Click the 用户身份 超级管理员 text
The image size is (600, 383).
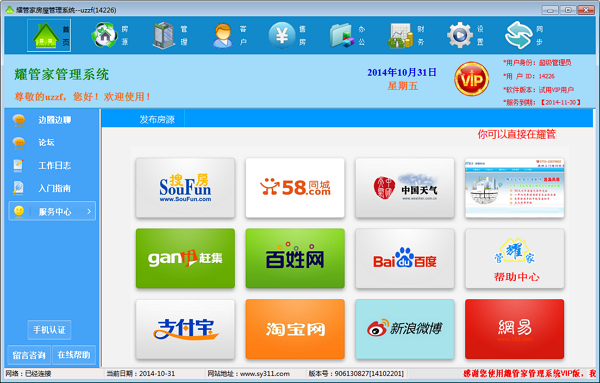(x=537, y=63)
